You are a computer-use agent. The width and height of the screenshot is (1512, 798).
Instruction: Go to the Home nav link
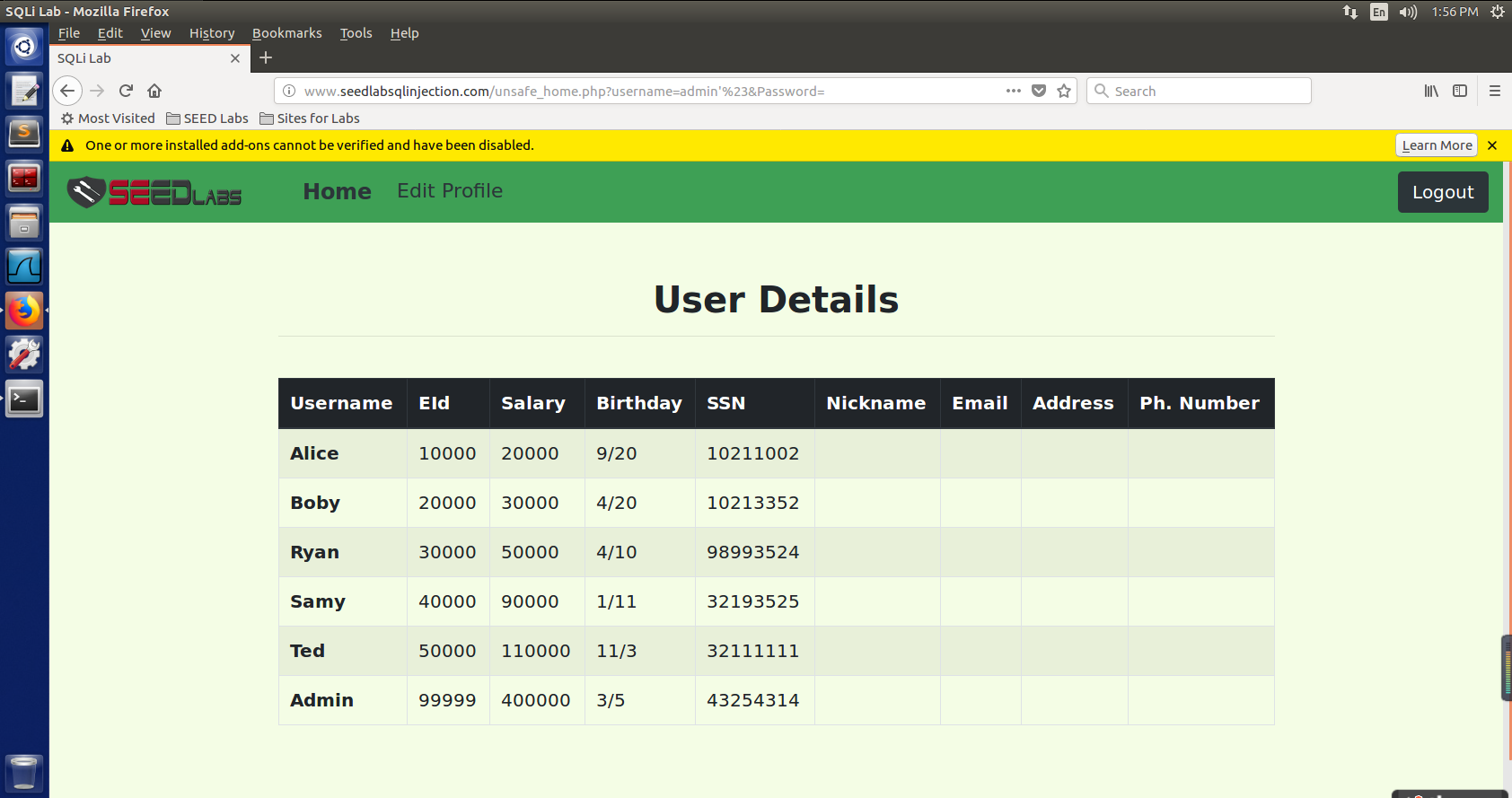pos(337,191)
